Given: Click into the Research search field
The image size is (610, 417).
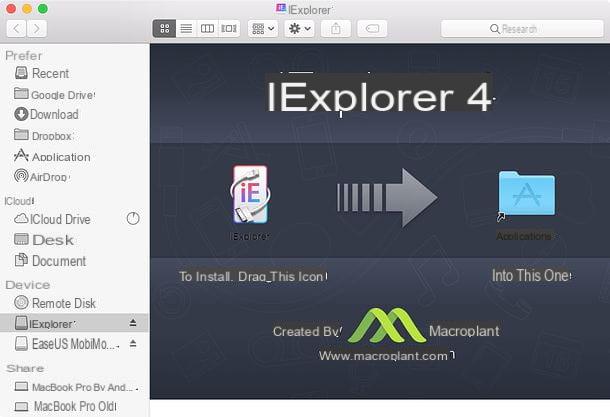Looking at the screenshot, I should pyautogui.click(x=522, y=29).
